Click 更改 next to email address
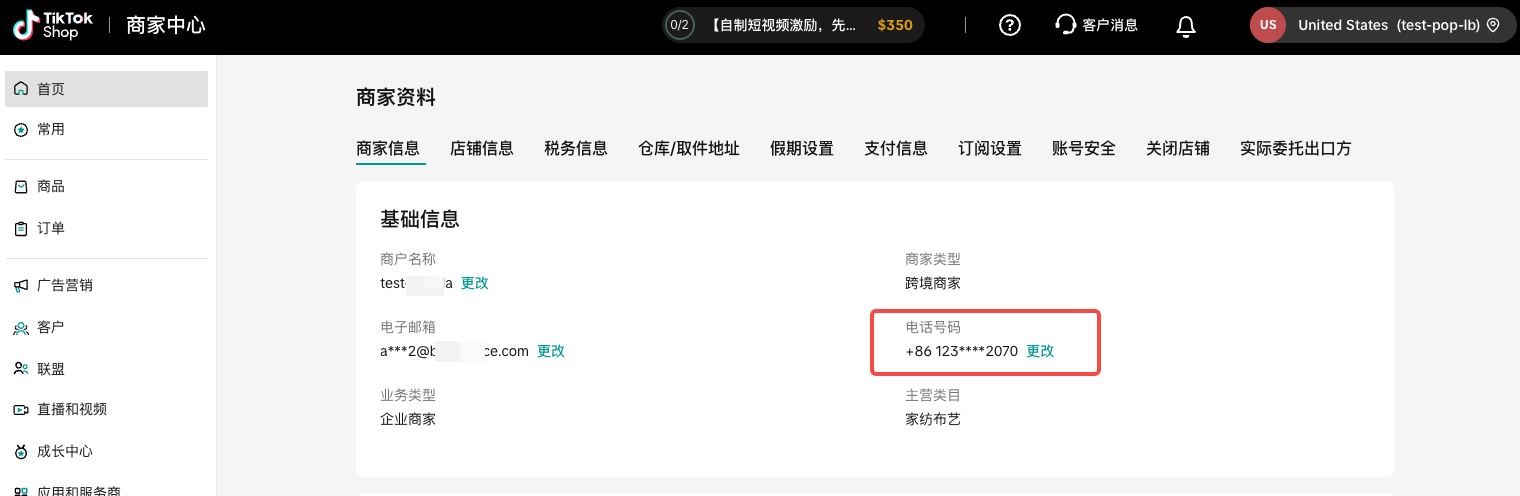Image resolution: width=1520 pixels, height=496 pixels. tap(551, 351)
